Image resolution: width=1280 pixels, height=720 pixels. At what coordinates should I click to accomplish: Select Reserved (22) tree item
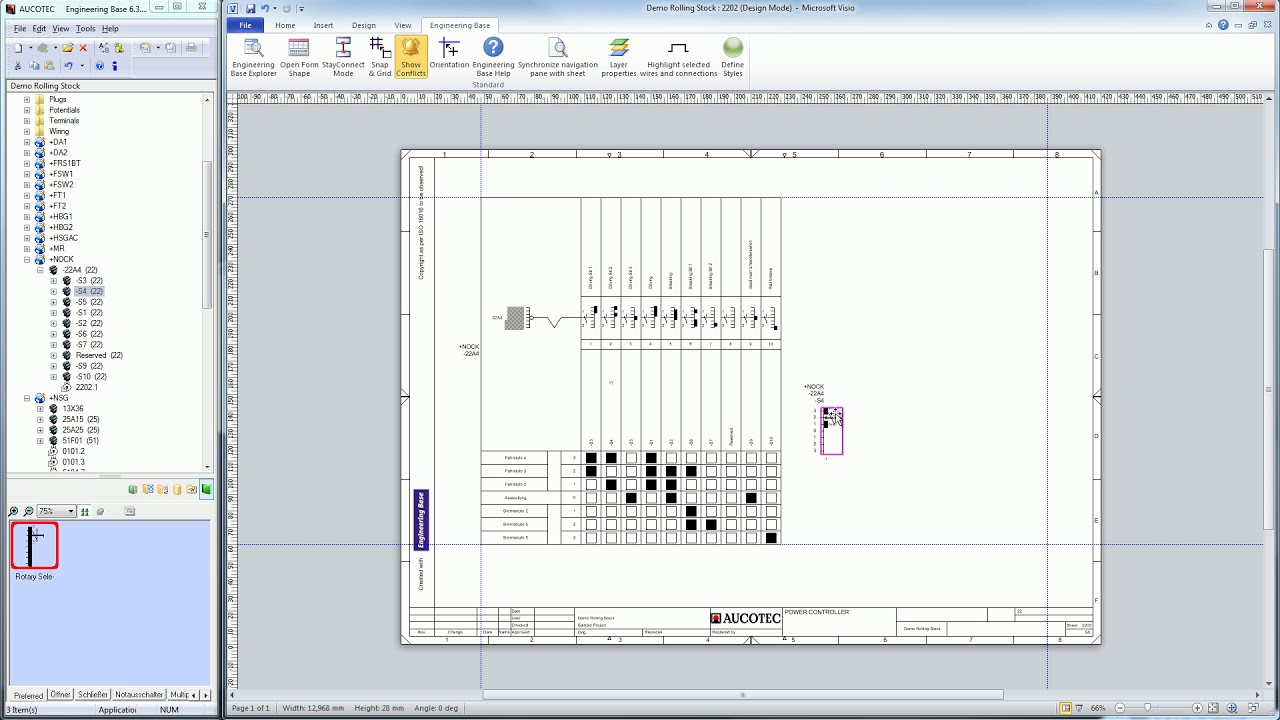click(x=98, y=355)
